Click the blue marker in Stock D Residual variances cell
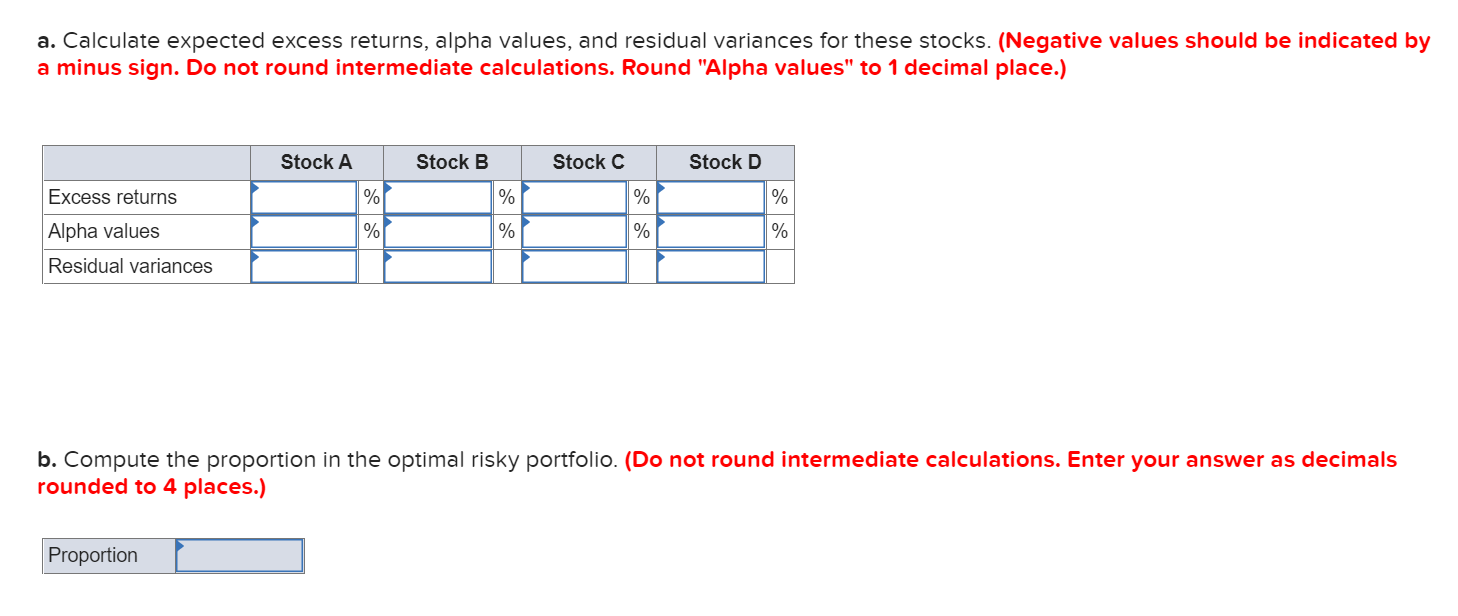1458x616 pixels. pos(661,258)
